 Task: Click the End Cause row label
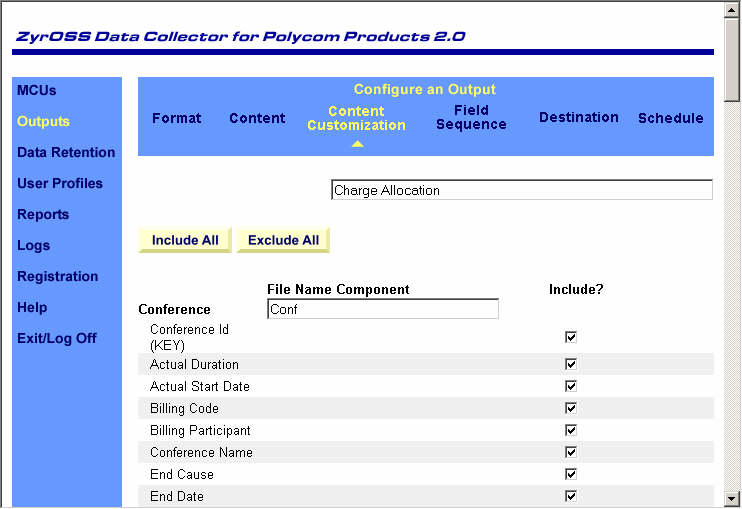pyautogui.click(x=182, y=474)
